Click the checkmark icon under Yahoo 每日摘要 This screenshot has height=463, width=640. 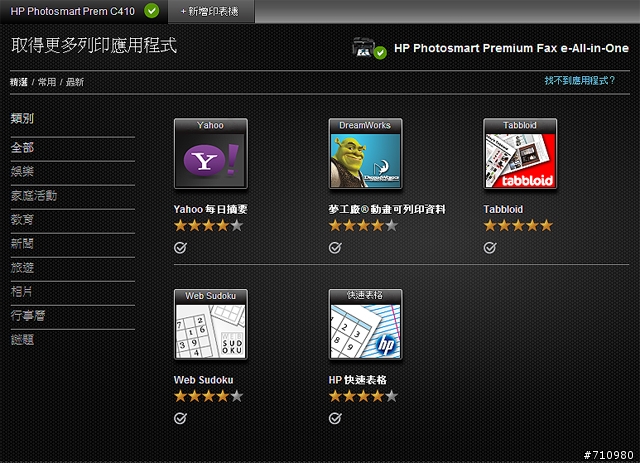[180, 247]
